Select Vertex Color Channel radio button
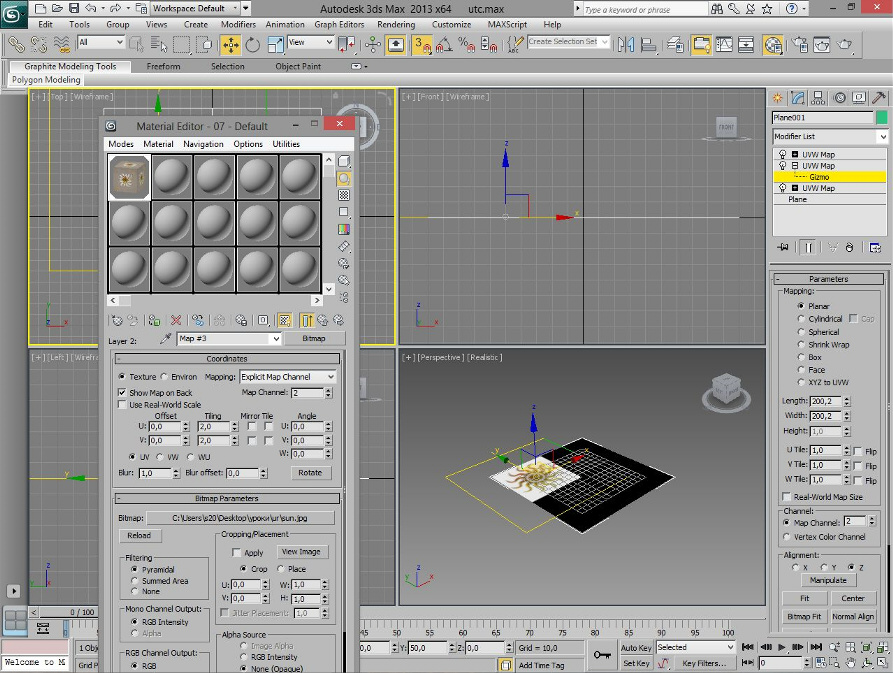This screenshot has height=673, width=893. coord(787,537)
